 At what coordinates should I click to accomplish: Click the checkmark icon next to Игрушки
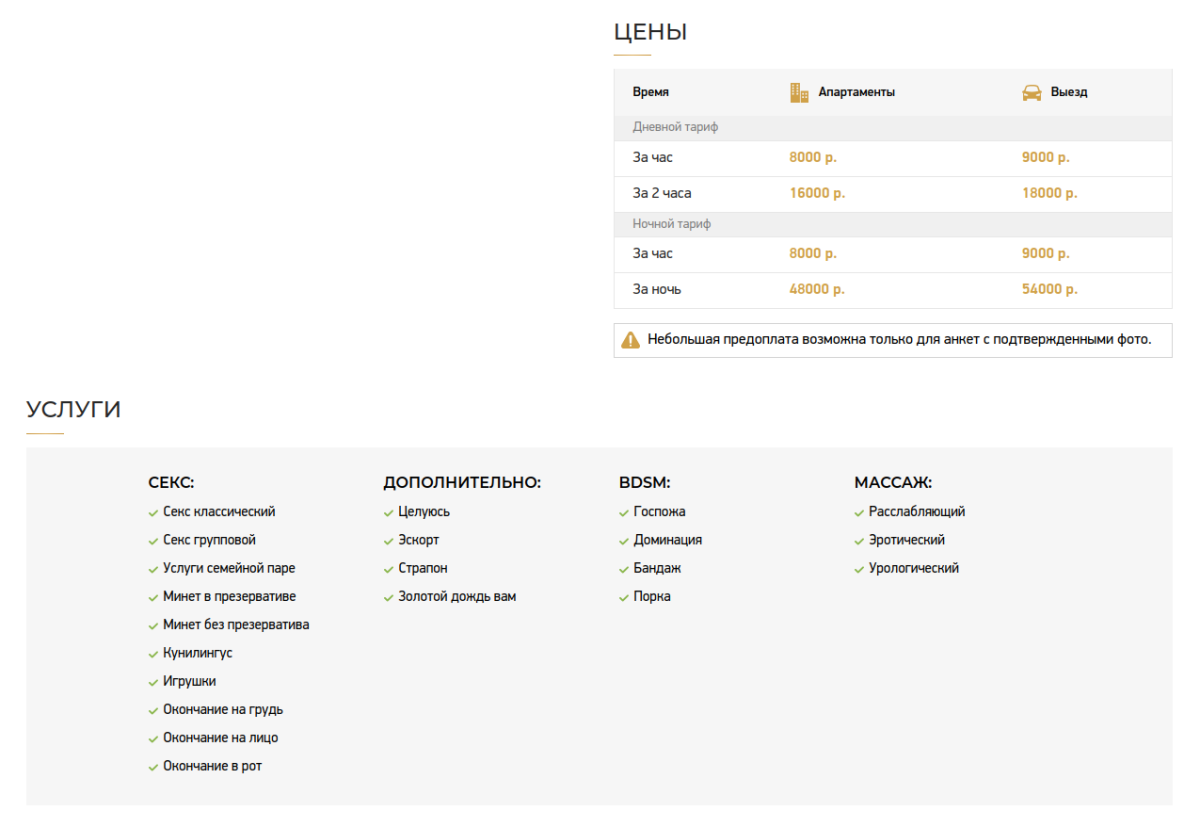click(153, 683)
